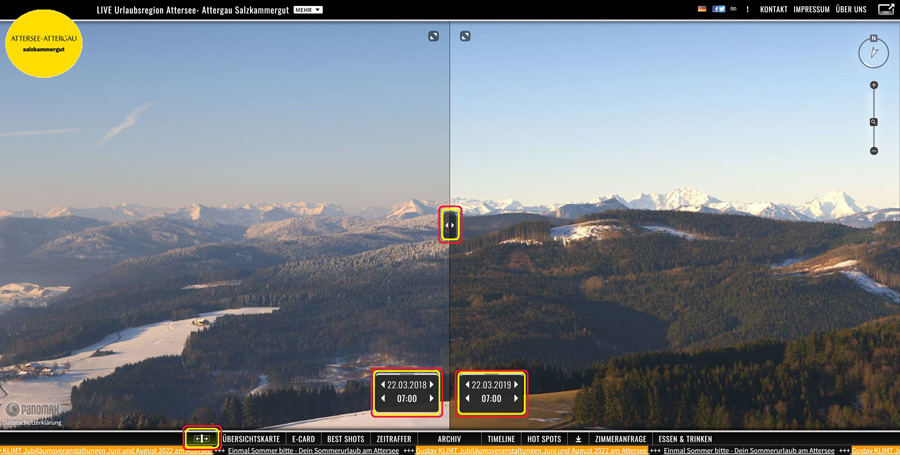This screenshot has height=455, width=900.
Task: Open Gustav KLIMT Jubiläumsveranstaltungen ticker link
Action: tap(532, 451)
